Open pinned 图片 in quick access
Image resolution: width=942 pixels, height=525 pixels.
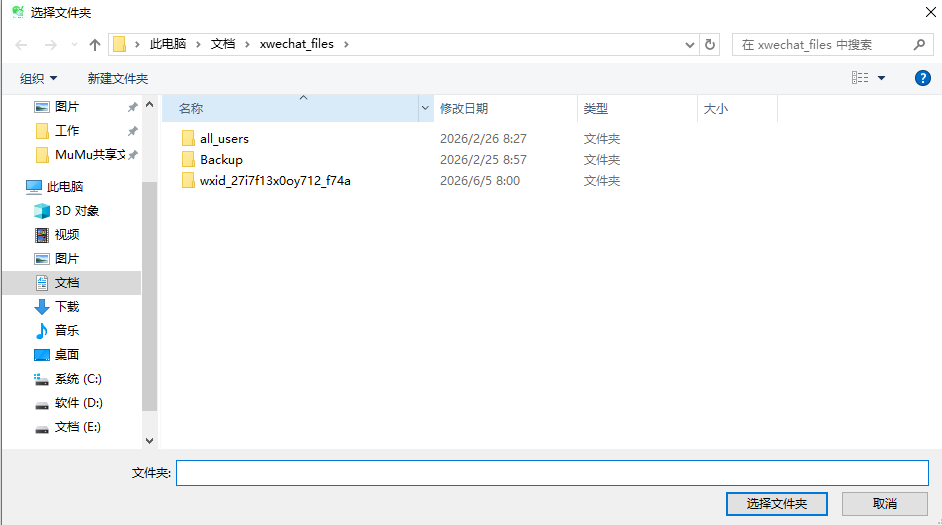point(66,107)
